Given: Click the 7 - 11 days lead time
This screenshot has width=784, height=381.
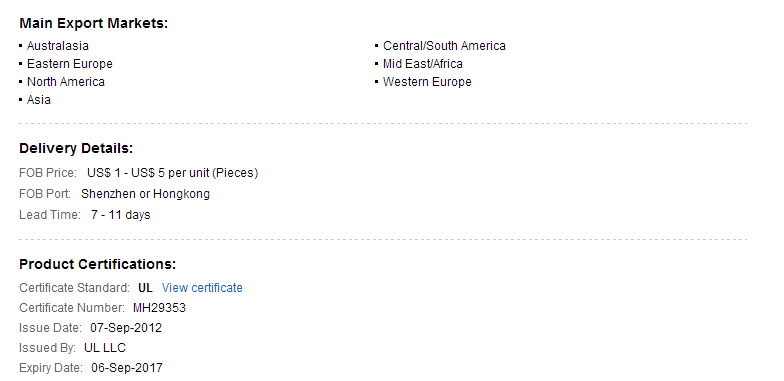Looking at the screenshot, I should (x=120, y=215).
